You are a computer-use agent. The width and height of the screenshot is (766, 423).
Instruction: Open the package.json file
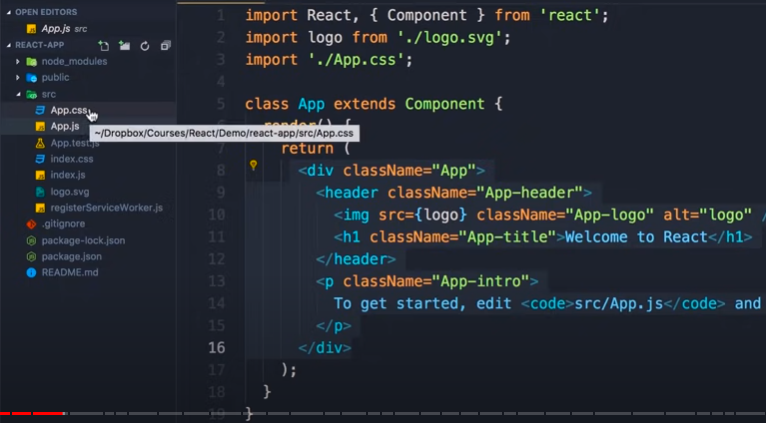(72, 256)
